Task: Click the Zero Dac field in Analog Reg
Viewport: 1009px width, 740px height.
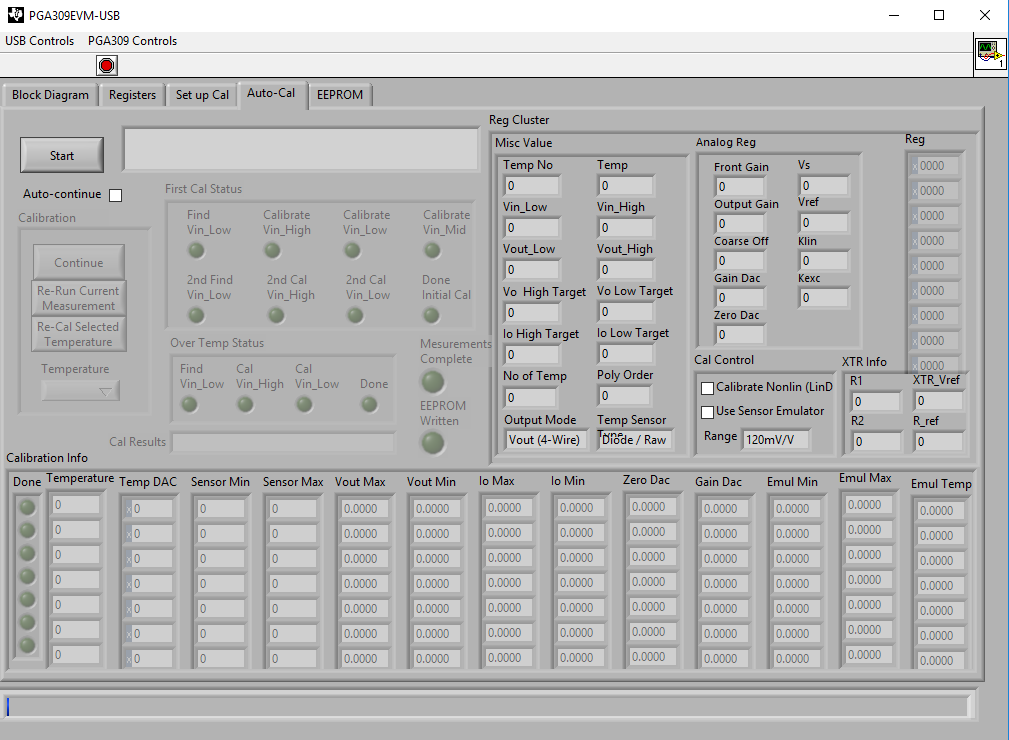Action: coord(740,335)
